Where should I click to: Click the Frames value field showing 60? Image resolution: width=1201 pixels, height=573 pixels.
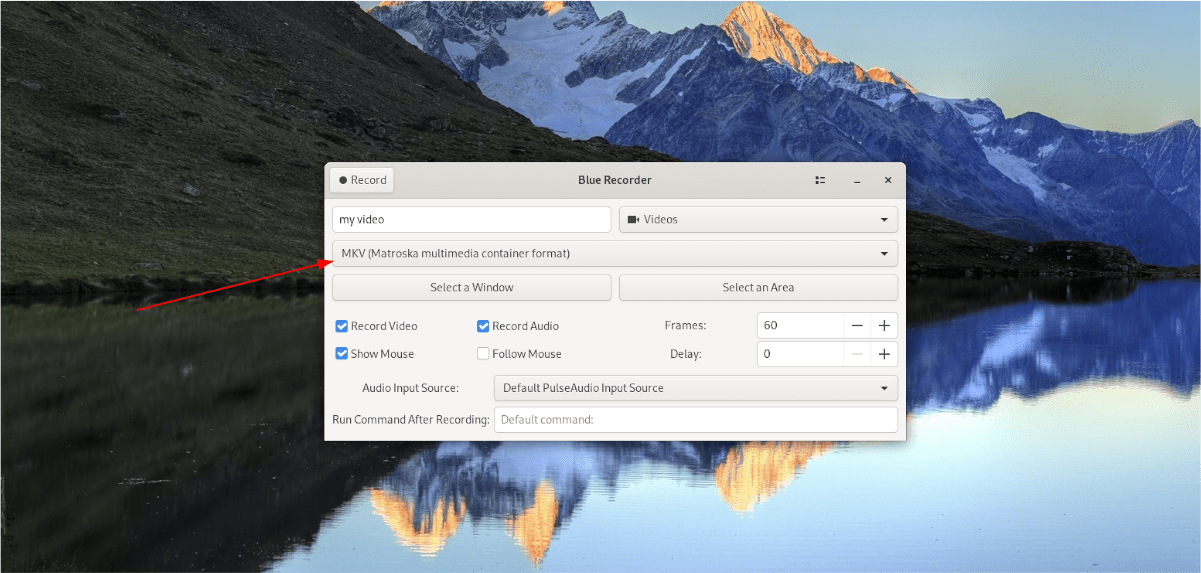[x=799, y=325]
